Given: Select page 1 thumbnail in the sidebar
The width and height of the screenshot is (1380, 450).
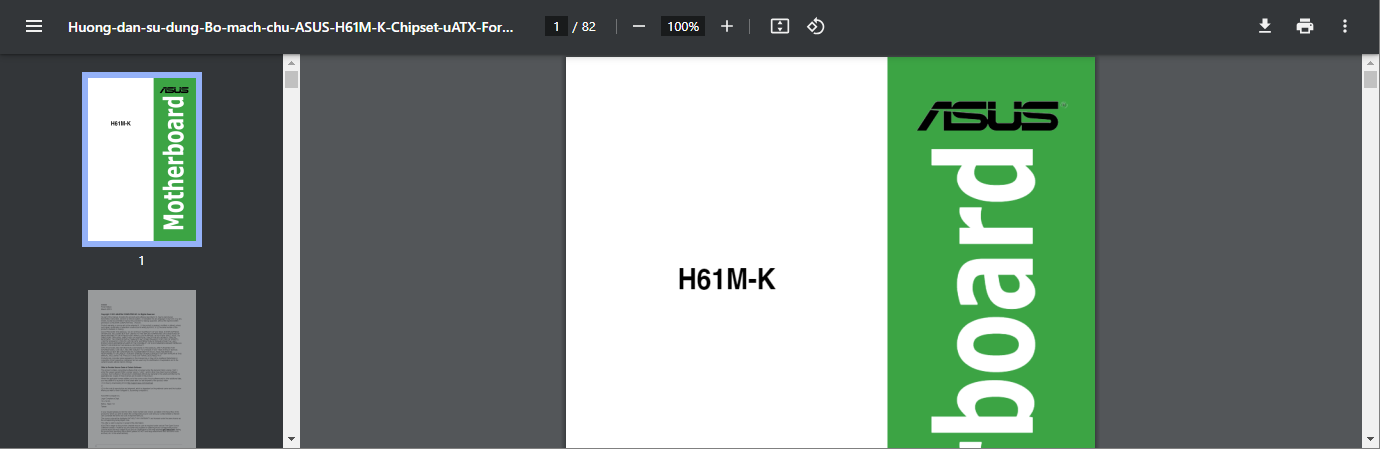Looking at the screenshot, I should pyautogui.click(x=142, y=159).
